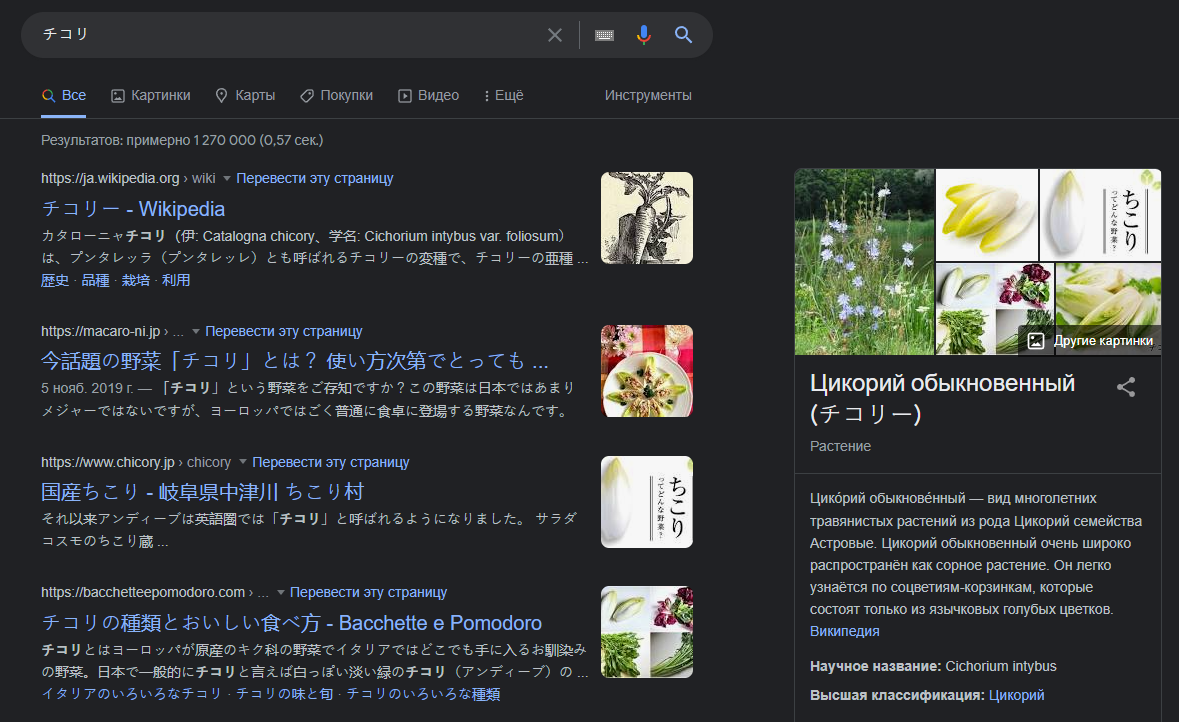Translate the bacchetteepomodoro.com page
The width and height of the screenshot is (1179, 722).
(x=368, y=592)
